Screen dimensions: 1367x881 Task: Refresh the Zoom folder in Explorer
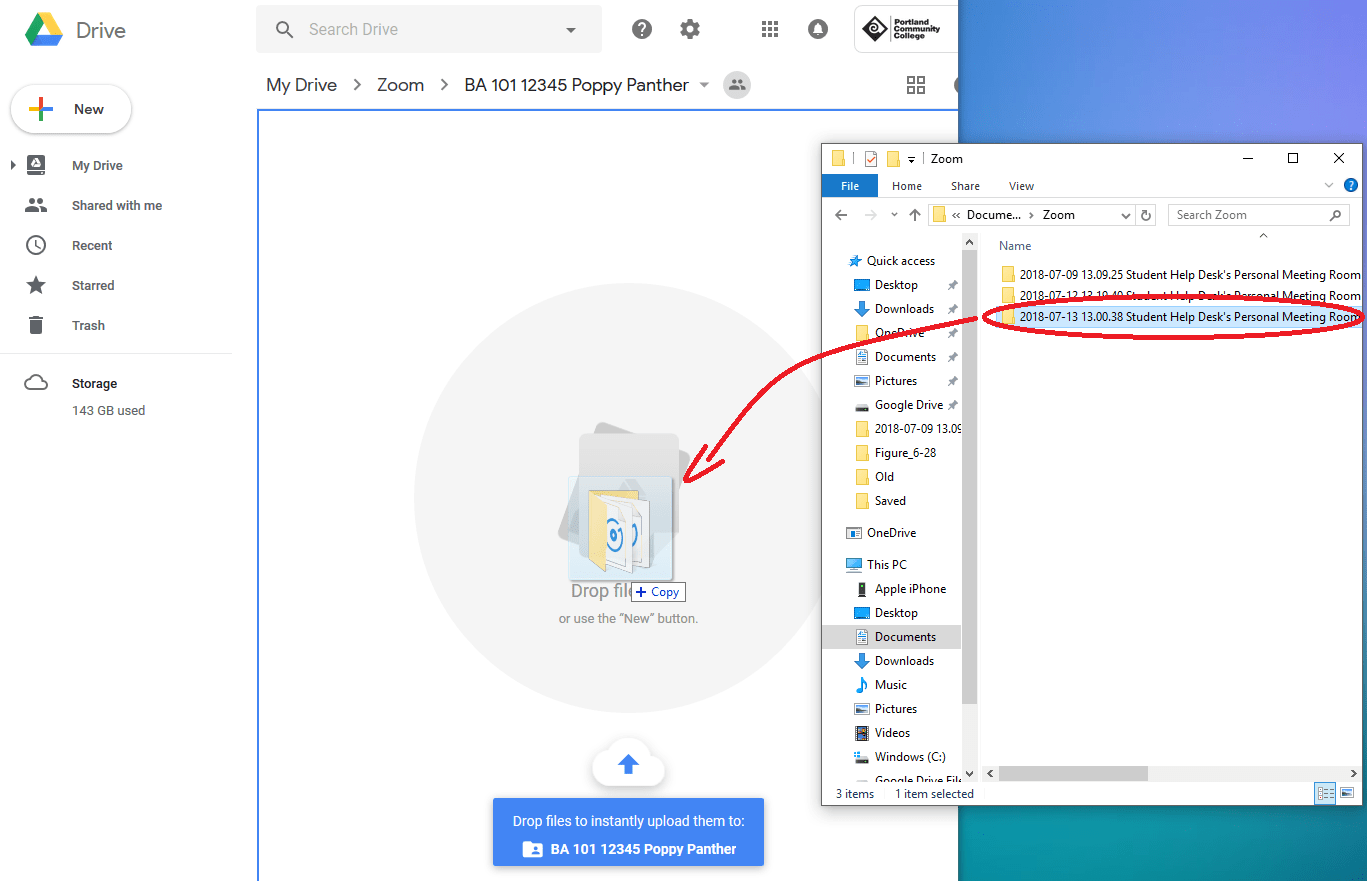(x=1146, y=215)
